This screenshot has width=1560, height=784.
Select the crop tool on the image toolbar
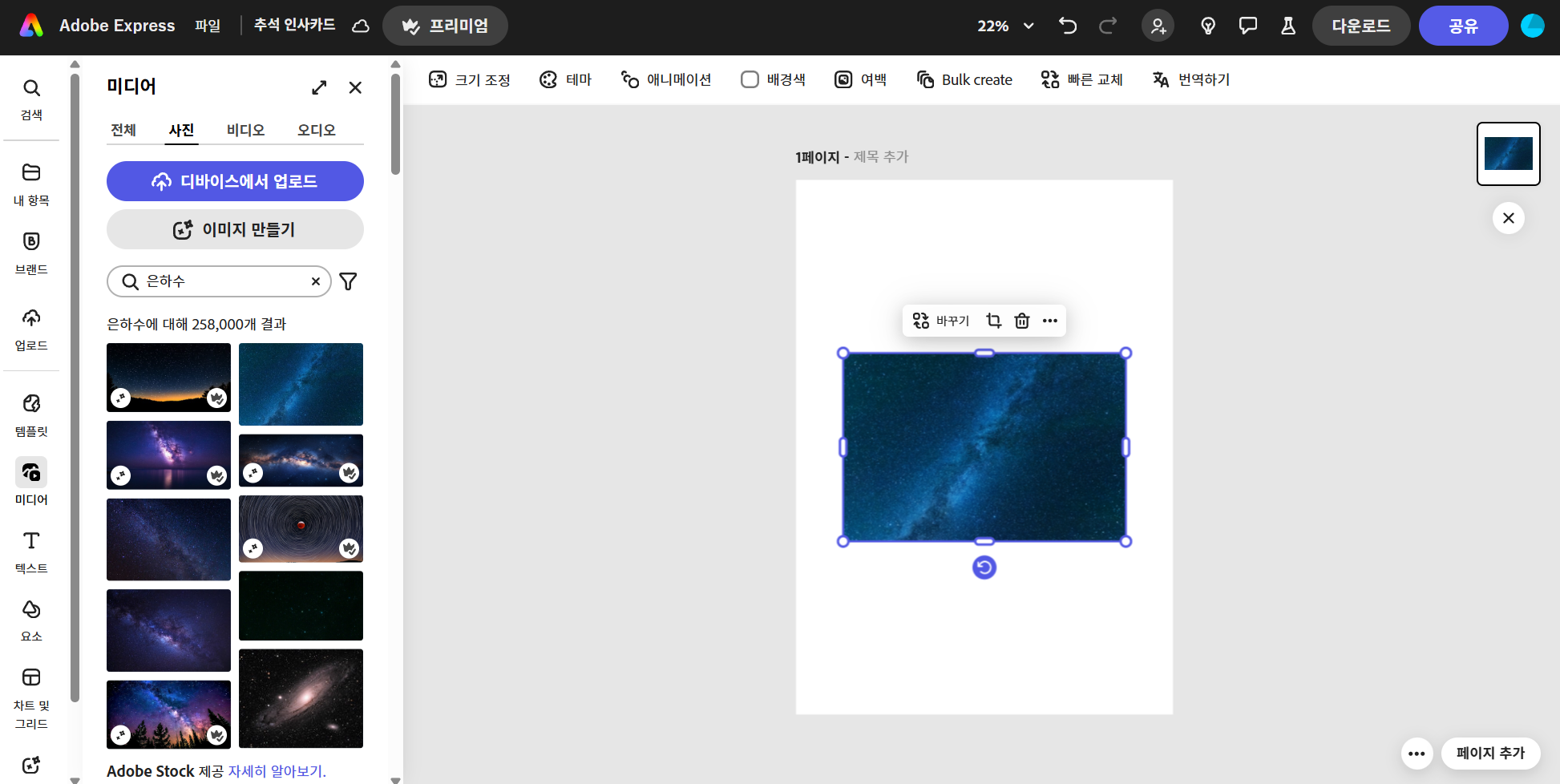click(994, 321)
